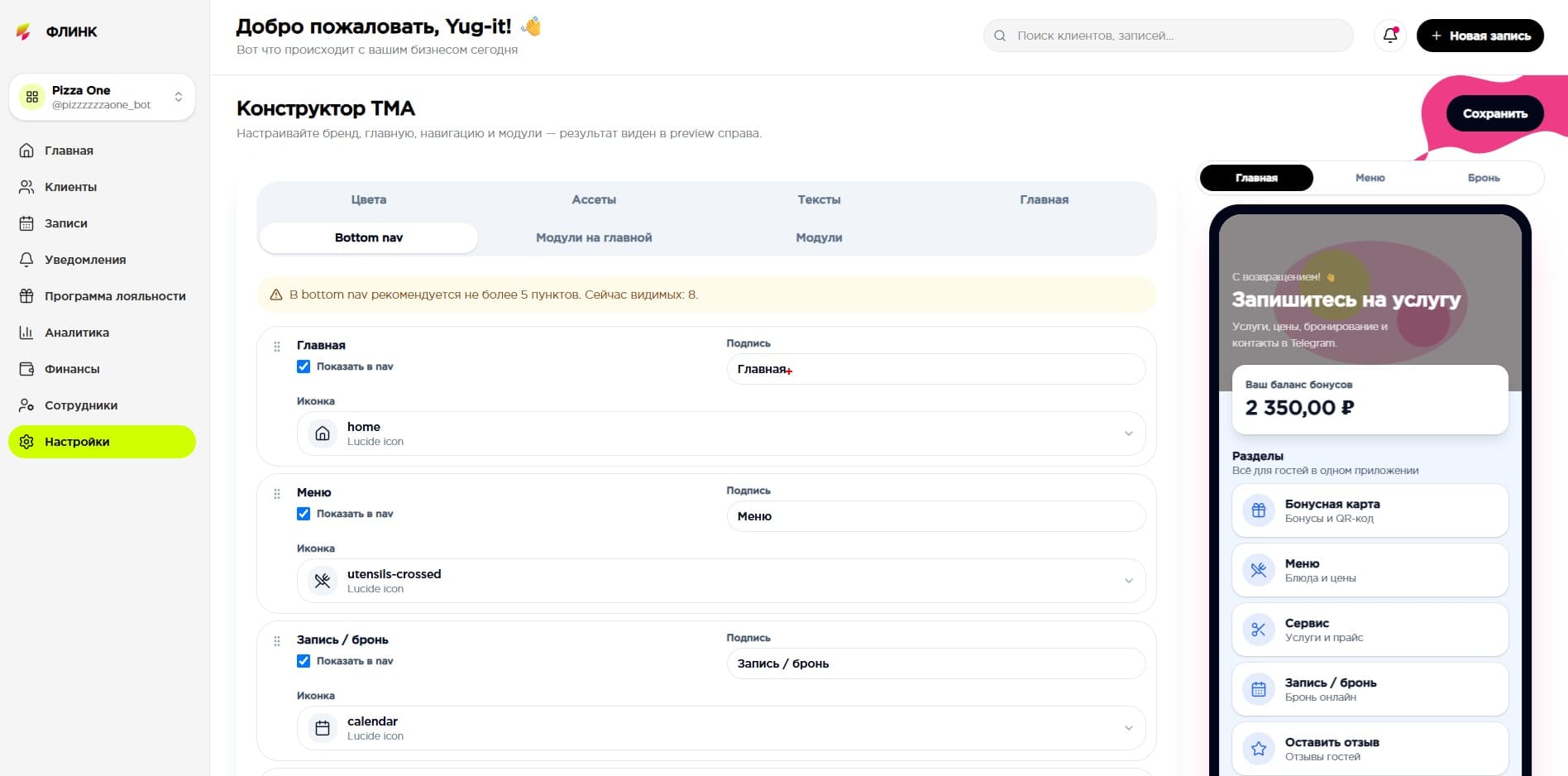Toggle Показать в nav for Меню
1568x776 pixels.
pos(304,514)
